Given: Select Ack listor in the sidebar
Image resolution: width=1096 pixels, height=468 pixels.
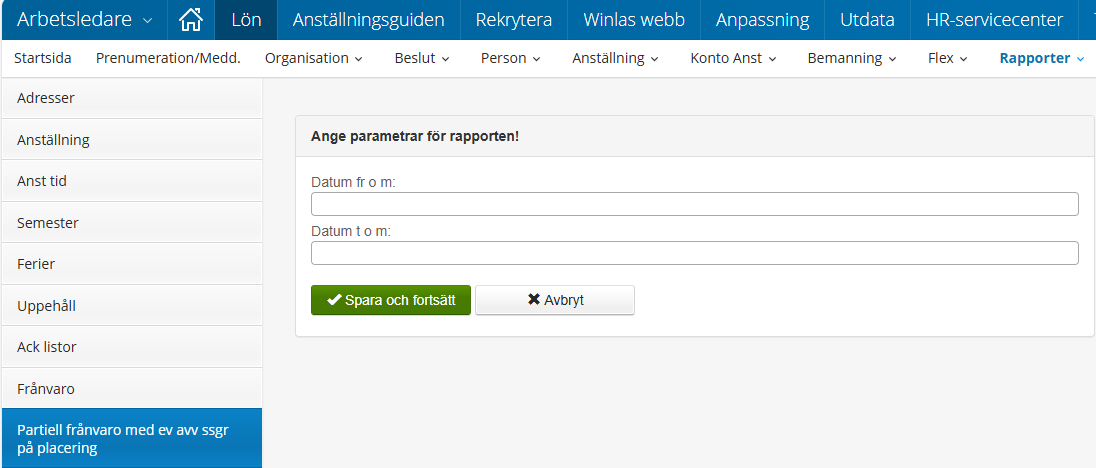Looking at the screenshot, I should (131, 347).
